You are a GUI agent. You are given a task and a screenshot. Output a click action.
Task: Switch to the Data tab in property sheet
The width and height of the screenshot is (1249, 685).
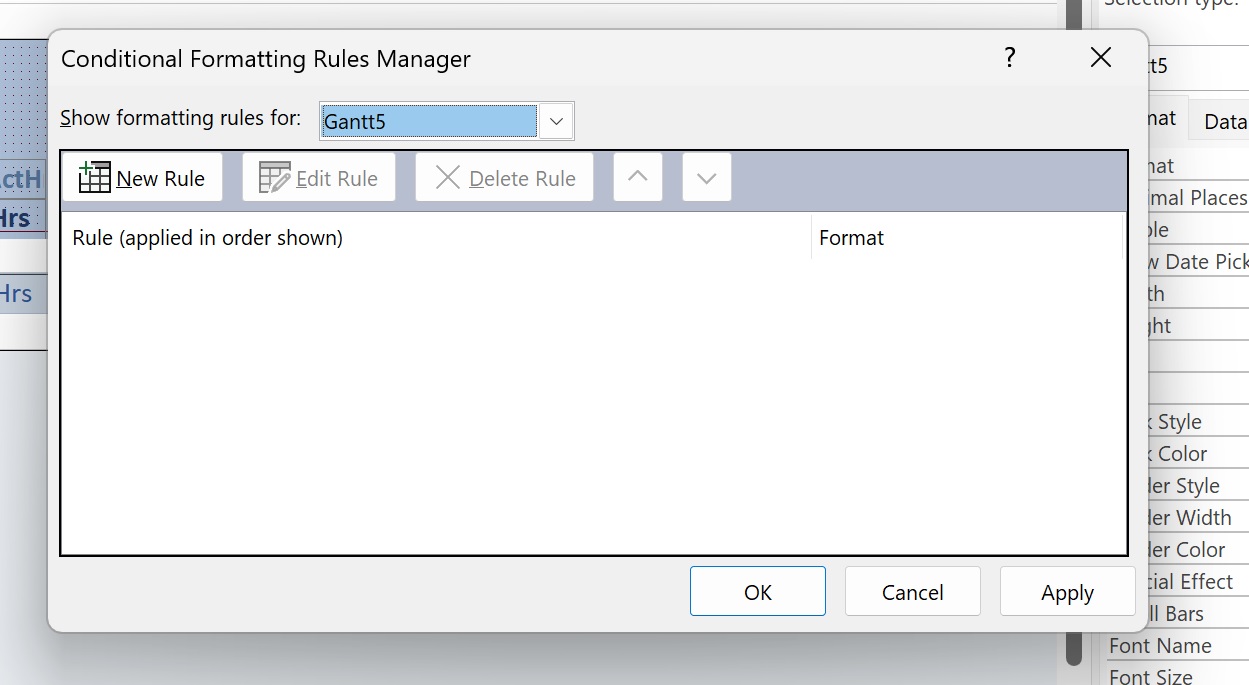(x=1224, y=121)
